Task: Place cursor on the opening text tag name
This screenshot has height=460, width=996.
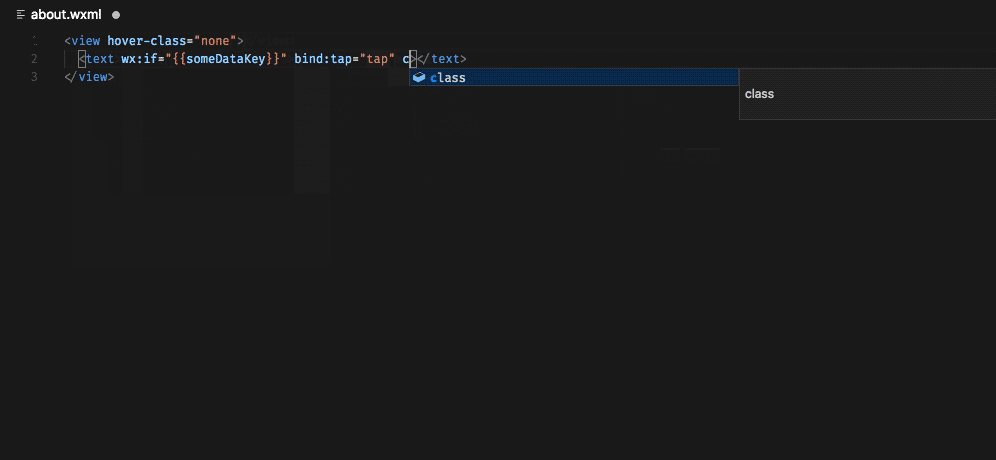Action: (x=100, y=59)
